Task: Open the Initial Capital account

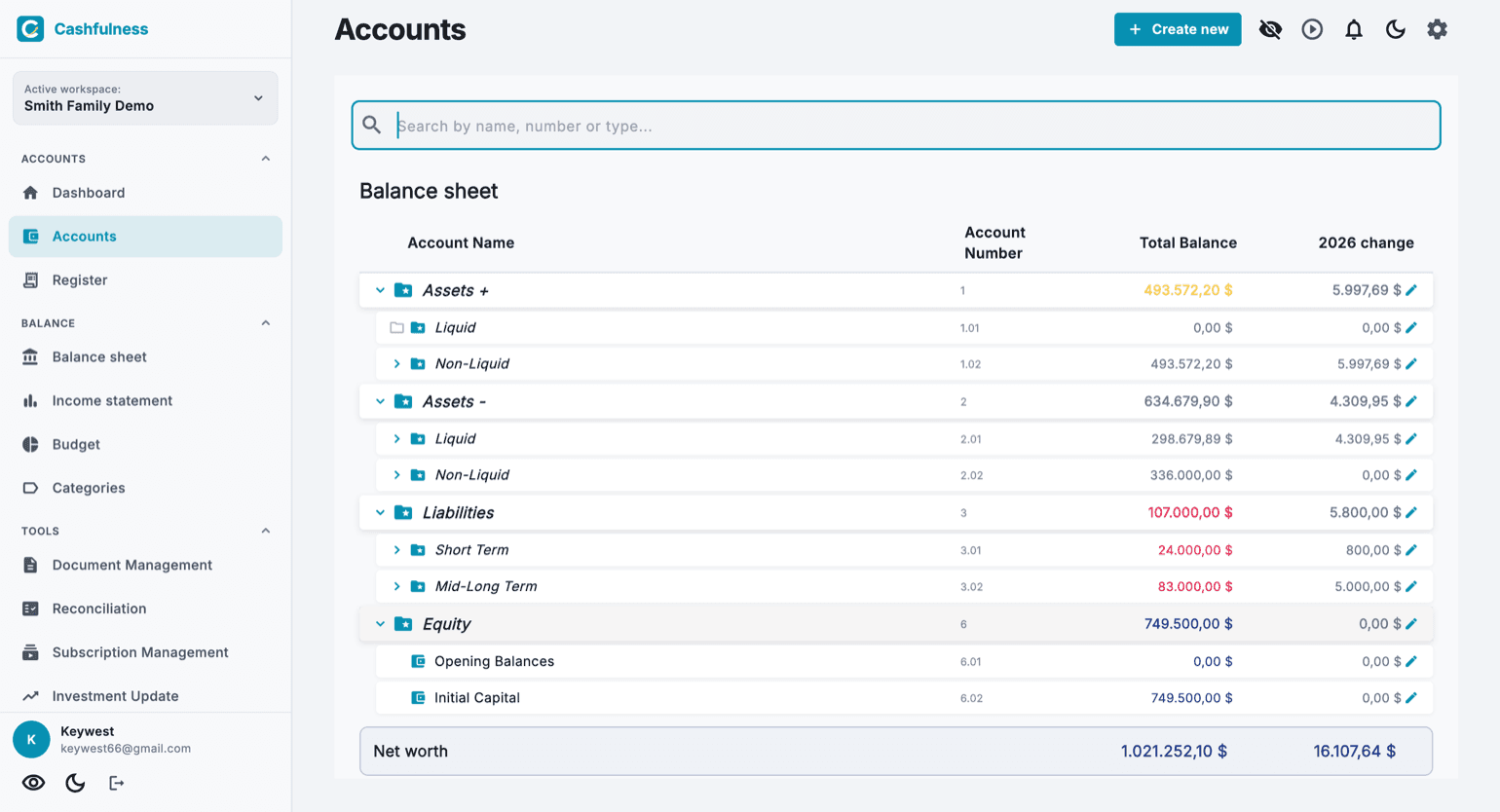Action: click(x=477, y=698)
